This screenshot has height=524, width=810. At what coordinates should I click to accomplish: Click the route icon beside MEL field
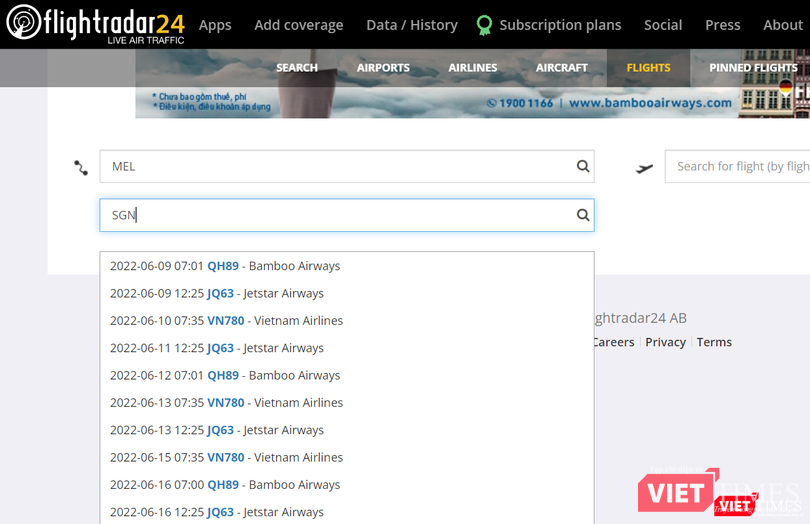[81, 168]
